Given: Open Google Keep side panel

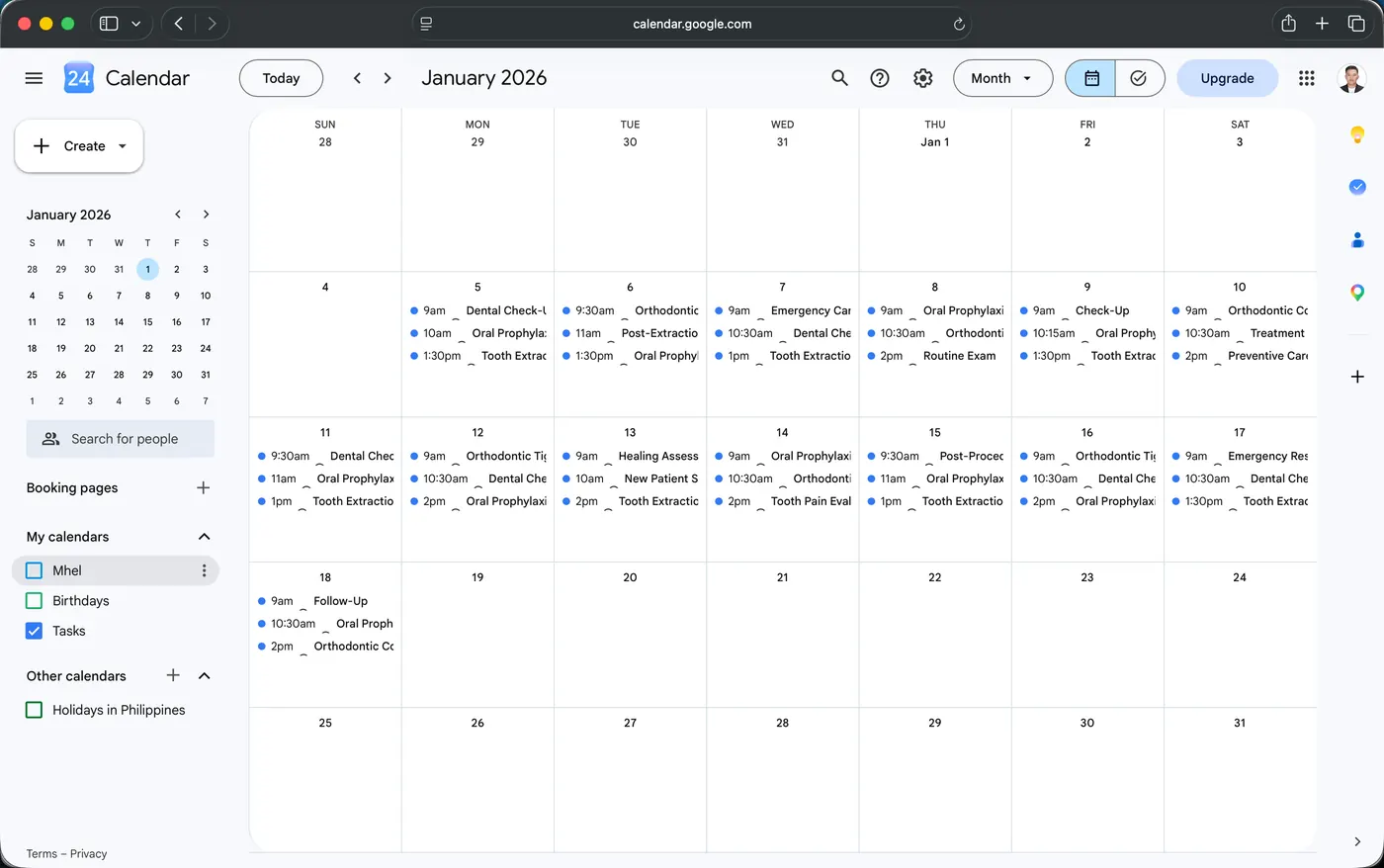Looking at the screenshot, I should click(1357, 134).
